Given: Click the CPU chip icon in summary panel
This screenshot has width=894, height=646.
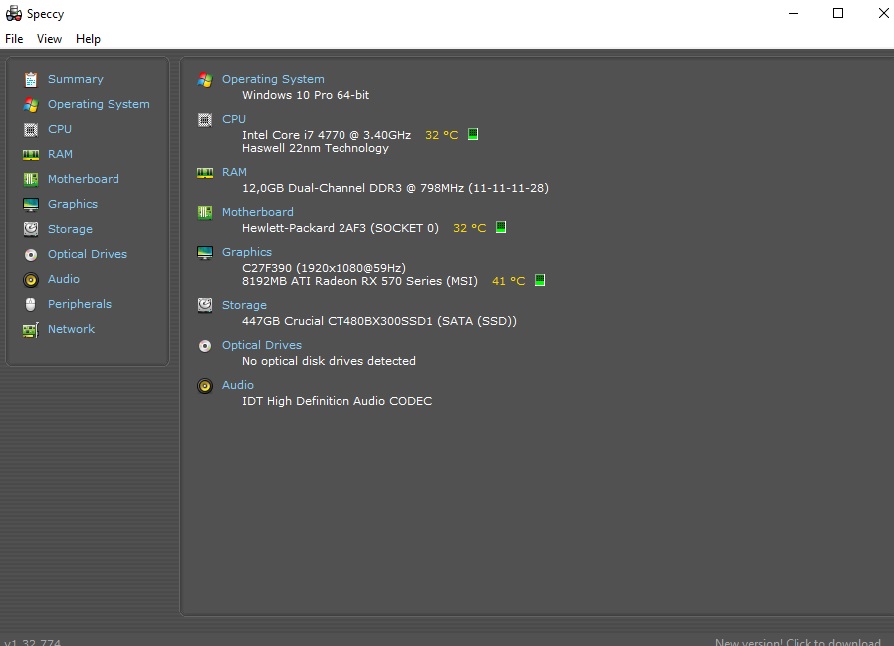Looking at the screenshot, I should (x=205, y=120).
